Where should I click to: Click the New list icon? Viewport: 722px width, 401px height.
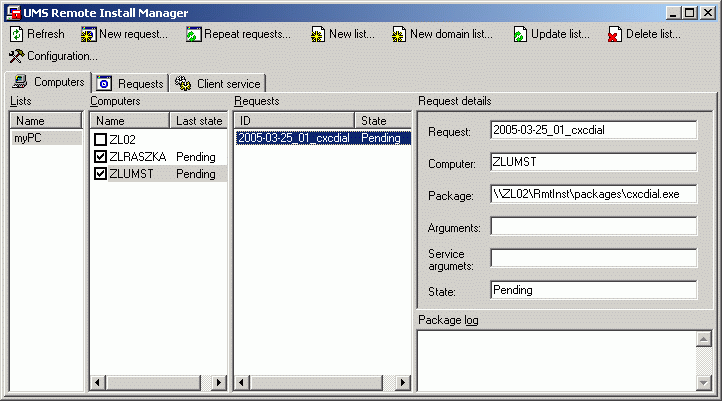pos(318,35)
